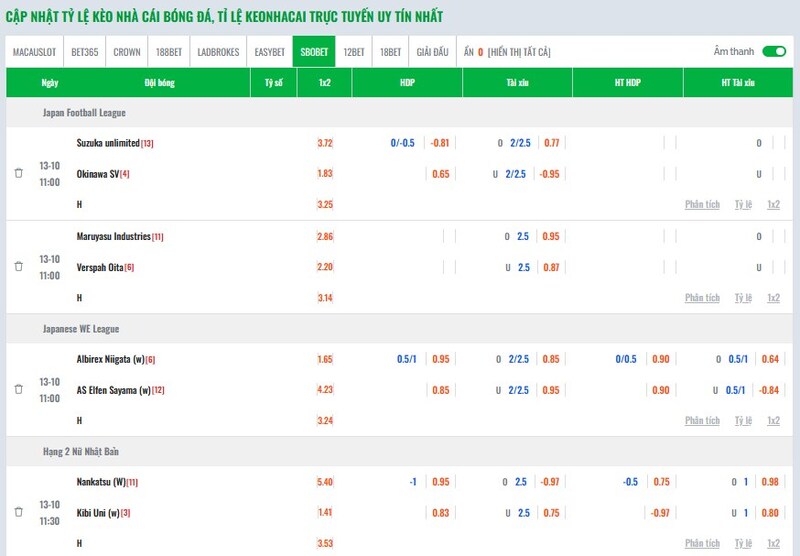Open Phân tích link for Suzuka match

pos(702,204)
